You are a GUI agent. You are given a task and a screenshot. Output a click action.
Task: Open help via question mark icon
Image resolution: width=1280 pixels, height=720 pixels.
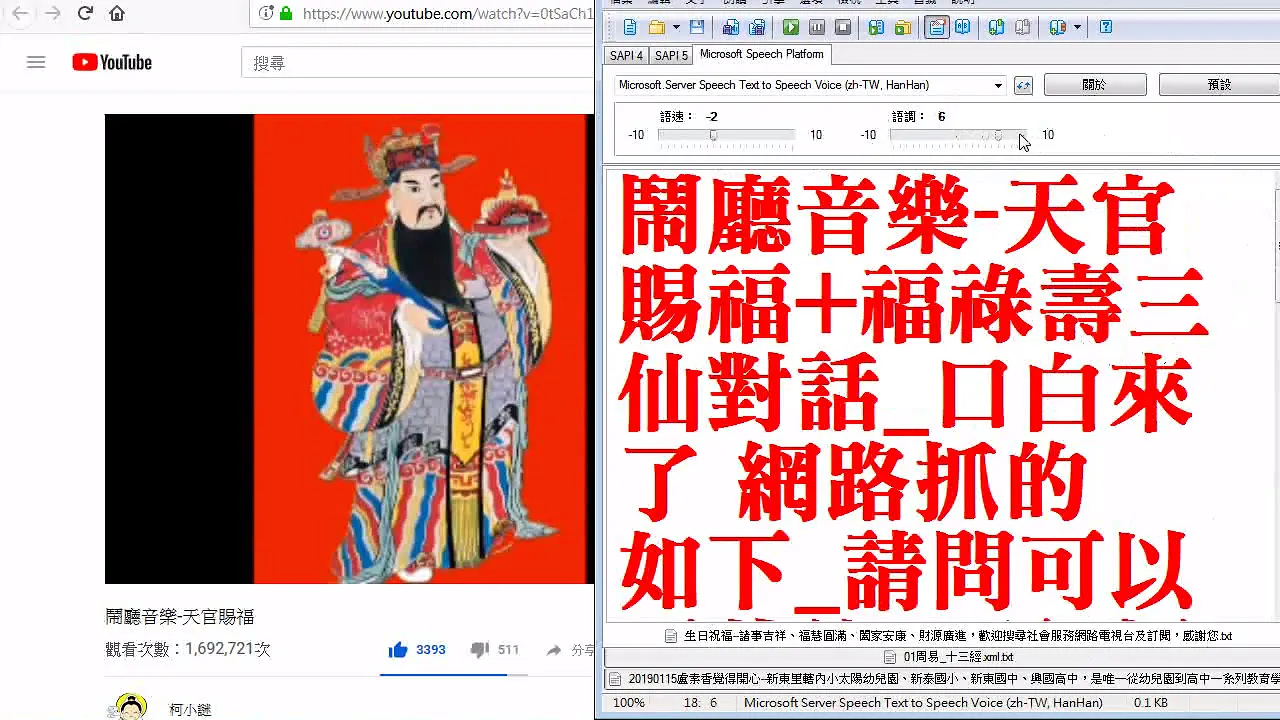tap(1106, 28)
